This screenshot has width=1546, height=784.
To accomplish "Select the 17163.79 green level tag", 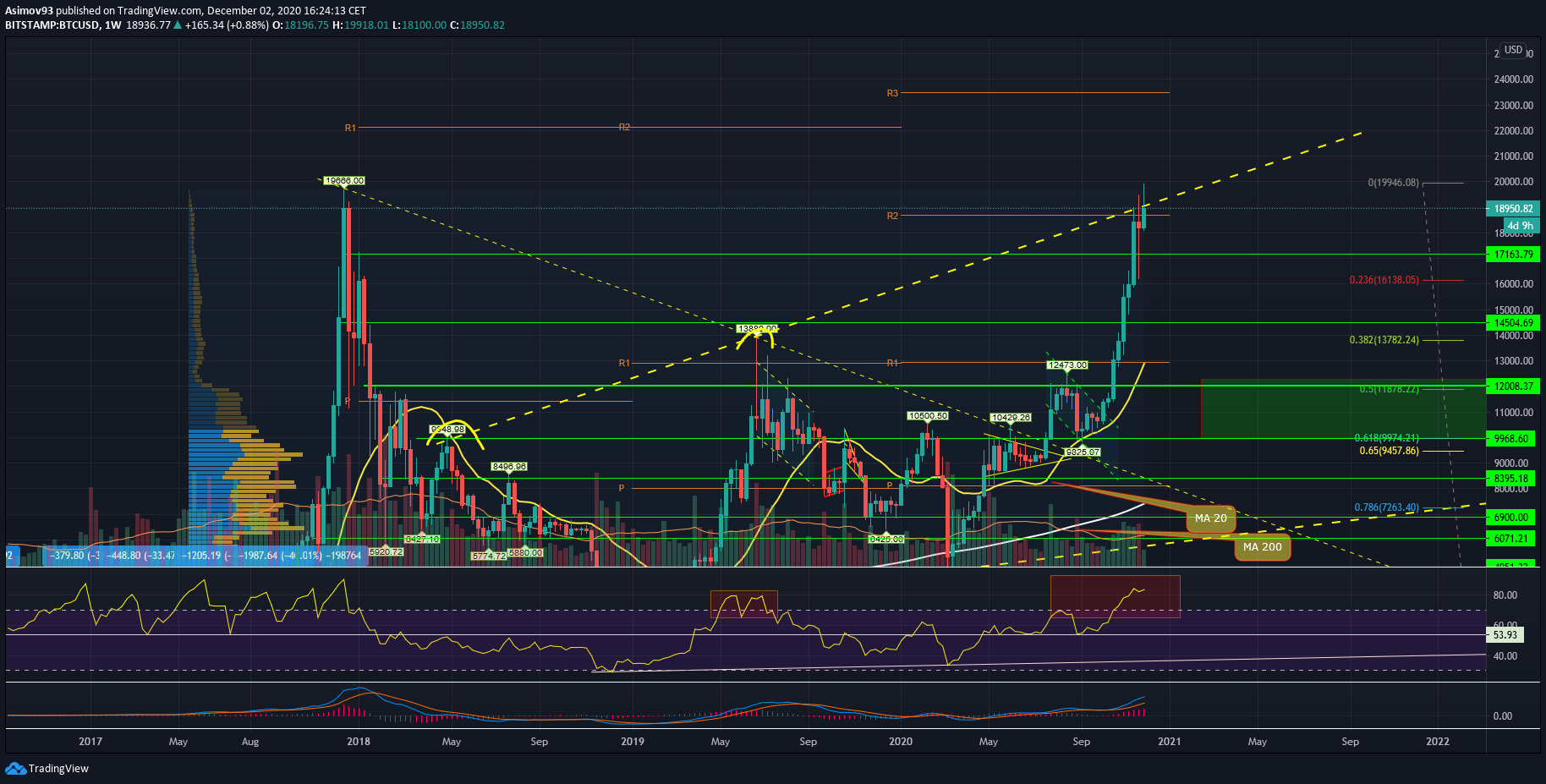I will pos(1512,255).
